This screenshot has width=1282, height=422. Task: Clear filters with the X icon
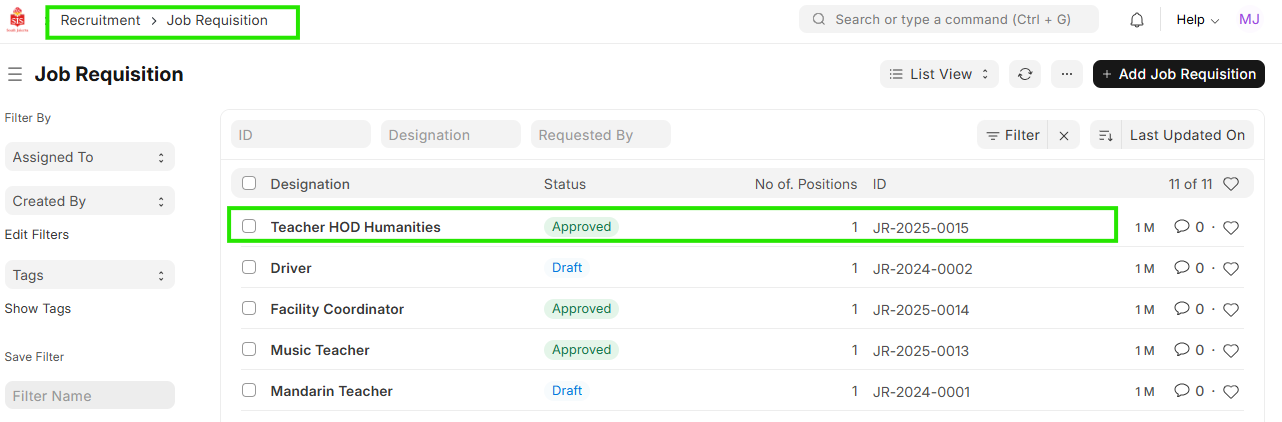[x=1064, y=135]
